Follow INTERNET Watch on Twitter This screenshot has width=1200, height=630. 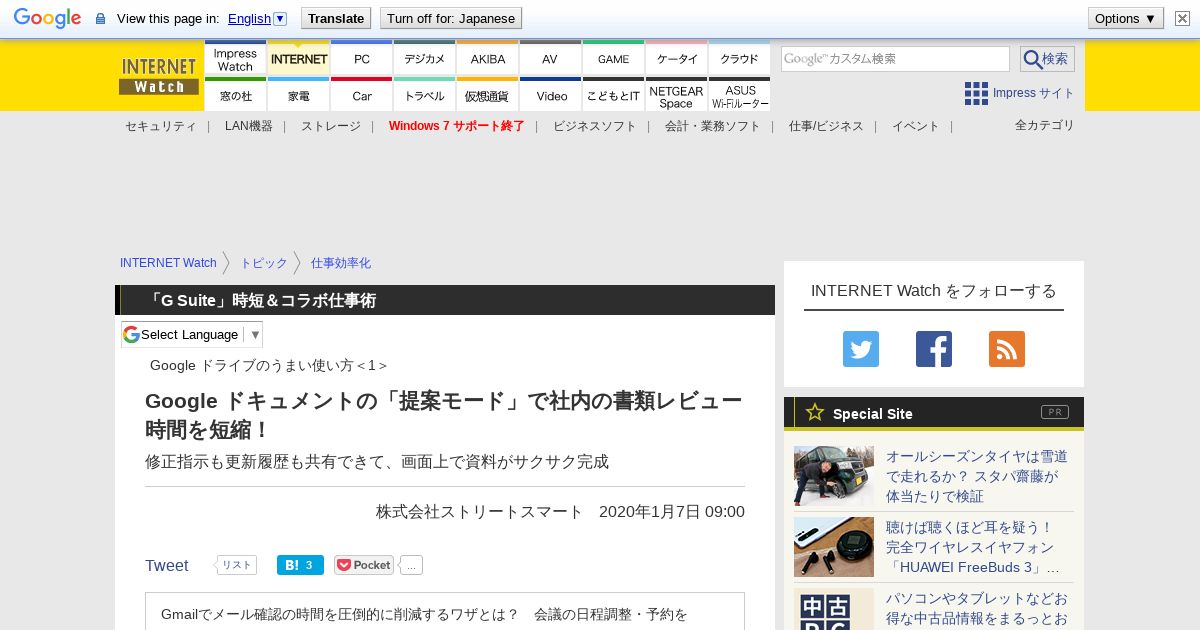(861, 349)
